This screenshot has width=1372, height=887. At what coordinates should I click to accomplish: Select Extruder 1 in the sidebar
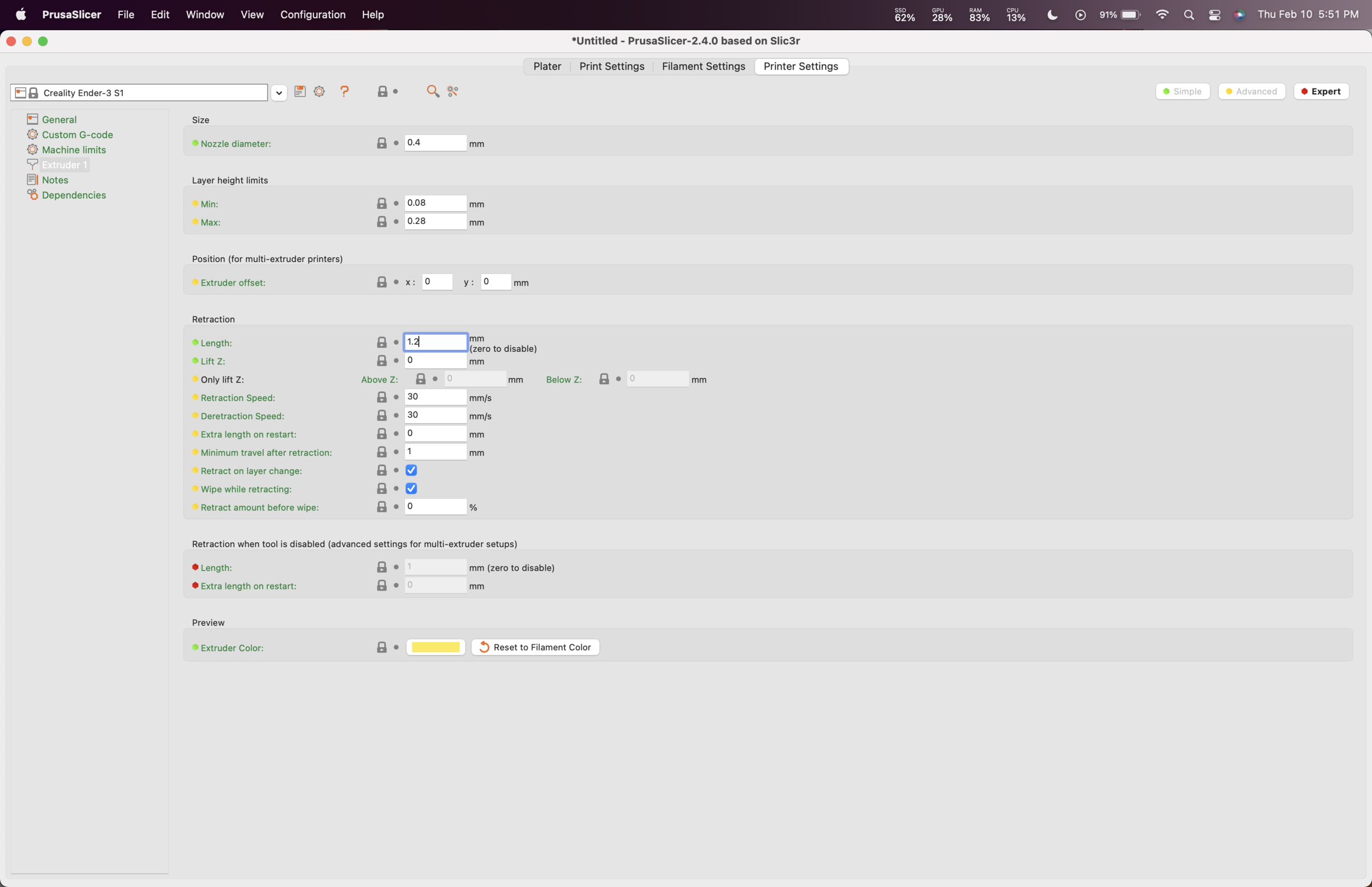pyautogui.click(x=64, y=165)
